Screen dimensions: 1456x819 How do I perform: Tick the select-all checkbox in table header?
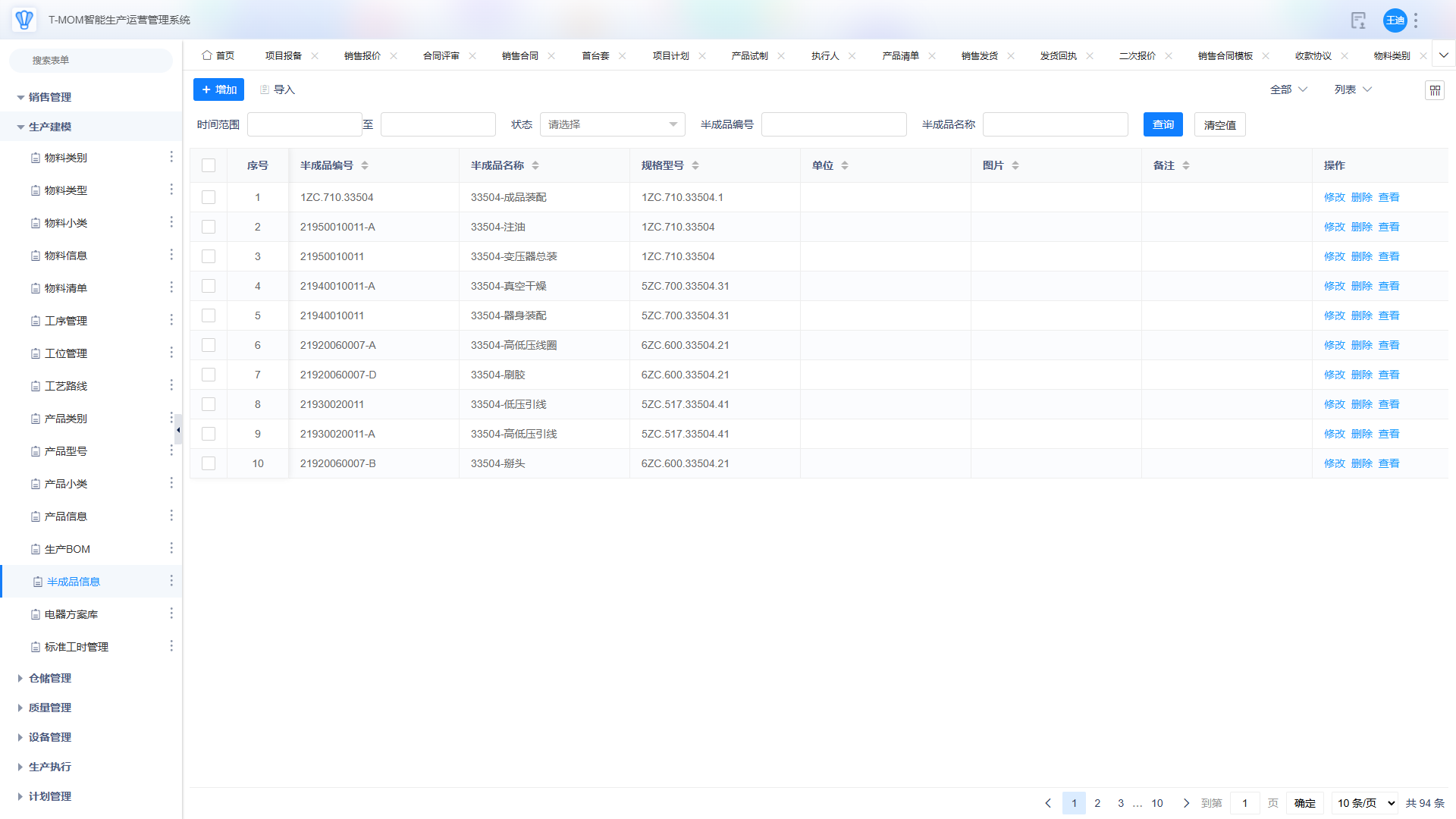(209, 165)
